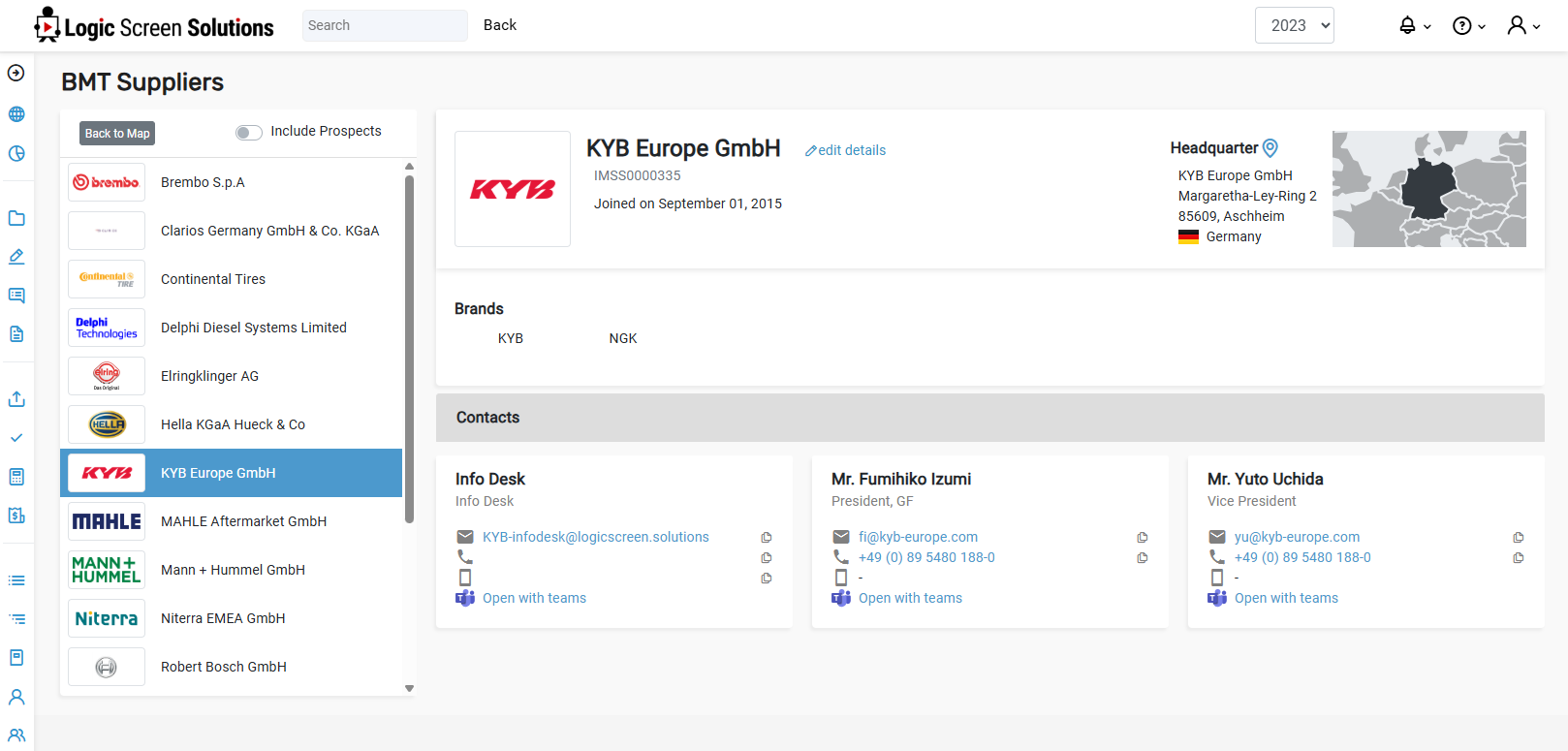The width and height of the screenshot is (1568, 751).
Task: Click the Germany headquarter map thumbnail
Action: [1429, 189]
